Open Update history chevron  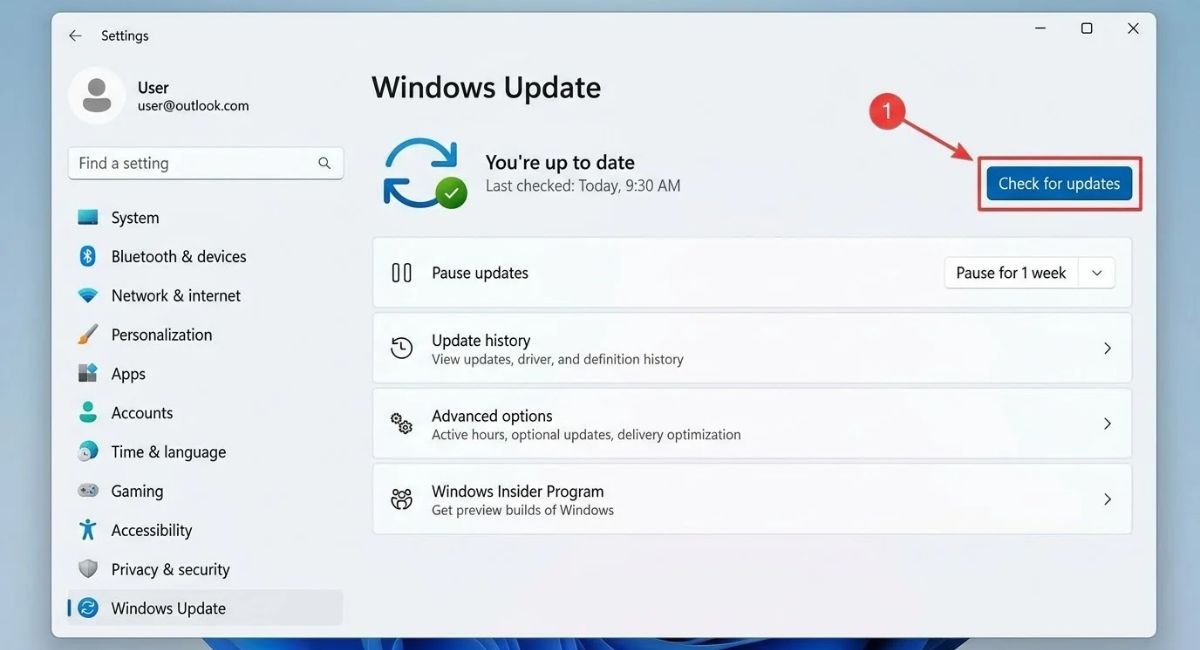pyautogui.click(x=1107, y=348)
